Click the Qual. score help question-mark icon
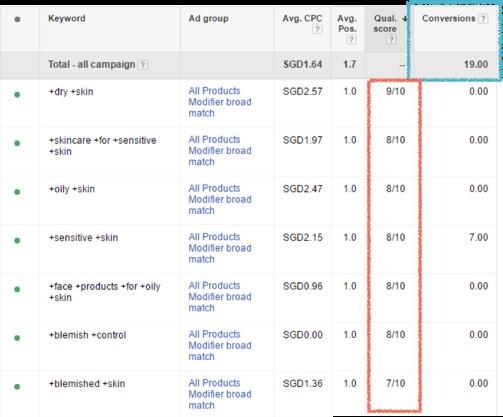Screen dimensions: 503x417 (391, 40)
